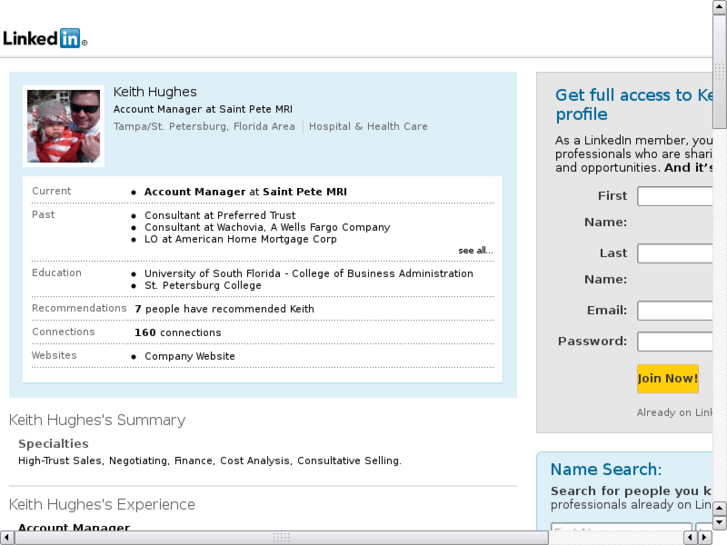Click 'Tampa/St. Petersburg, Florida Area' location
Screen dimensions: 727x545
tap(204, 126)
